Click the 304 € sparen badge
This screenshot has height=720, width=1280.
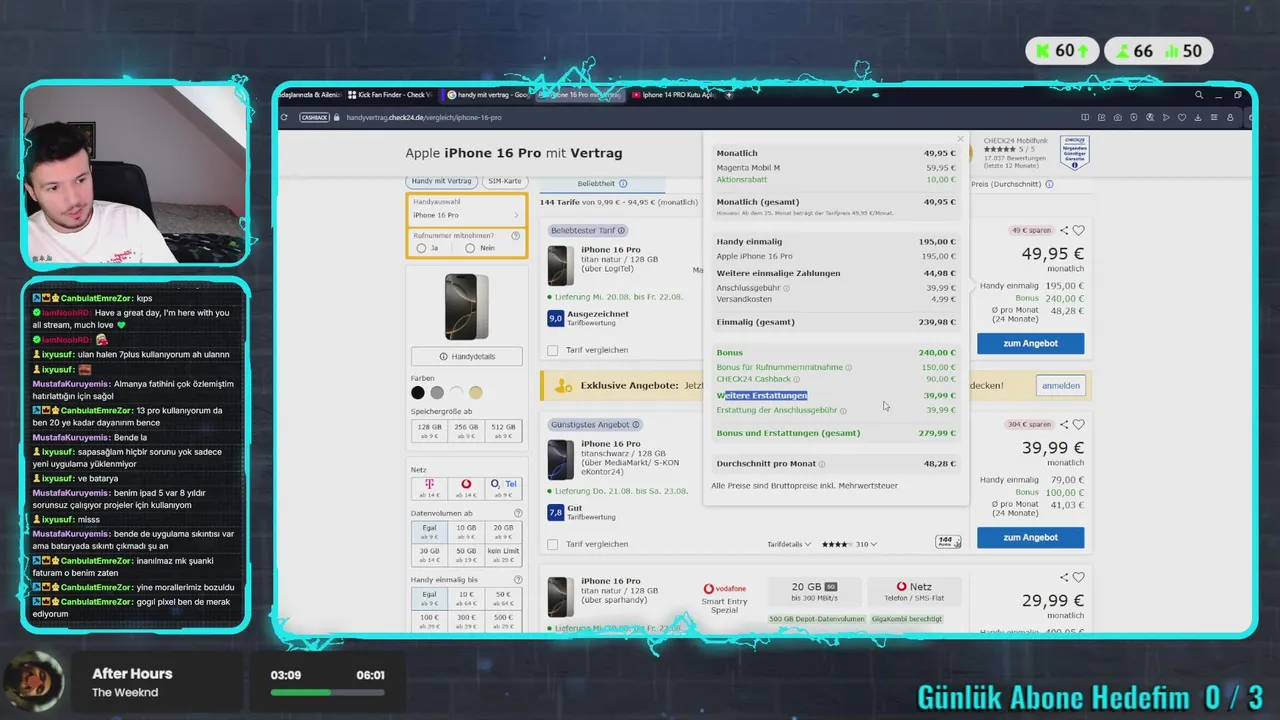(1030, 425)
